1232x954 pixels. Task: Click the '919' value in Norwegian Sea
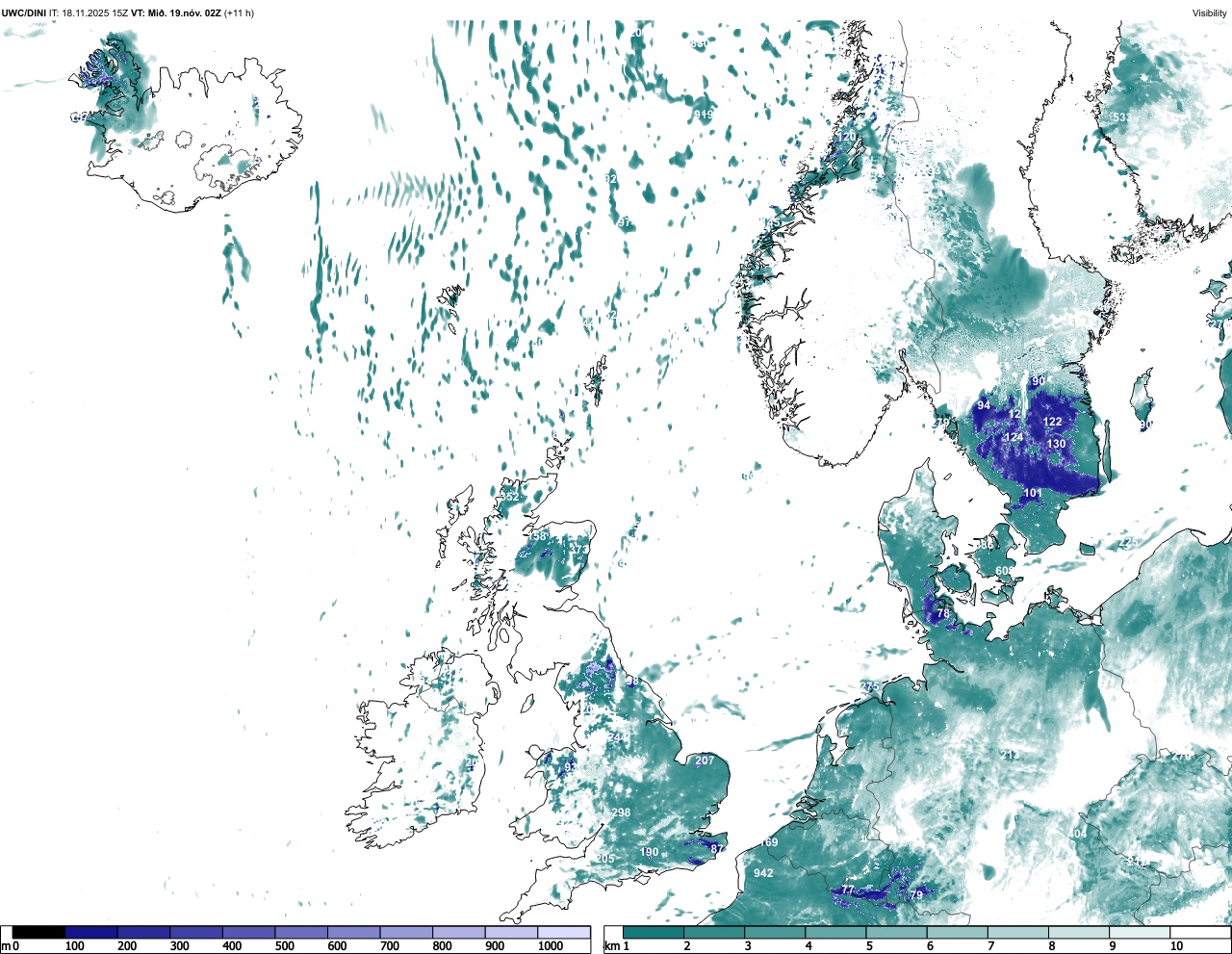tap(704, 115)
